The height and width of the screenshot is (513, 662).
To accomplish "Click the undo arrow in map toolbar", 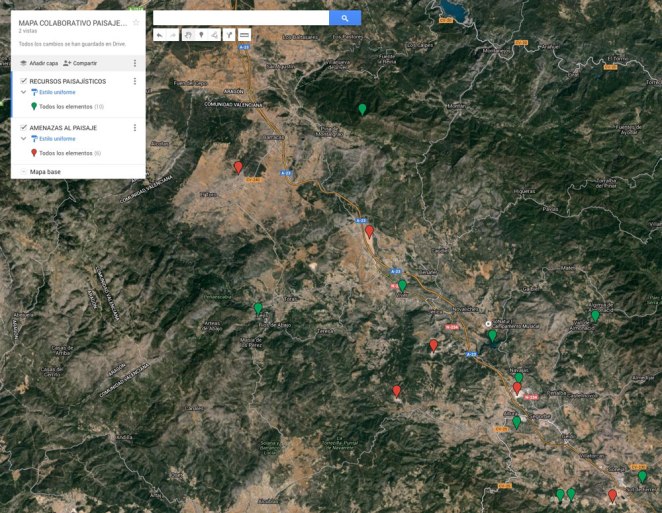I will [x=160, y=35].
